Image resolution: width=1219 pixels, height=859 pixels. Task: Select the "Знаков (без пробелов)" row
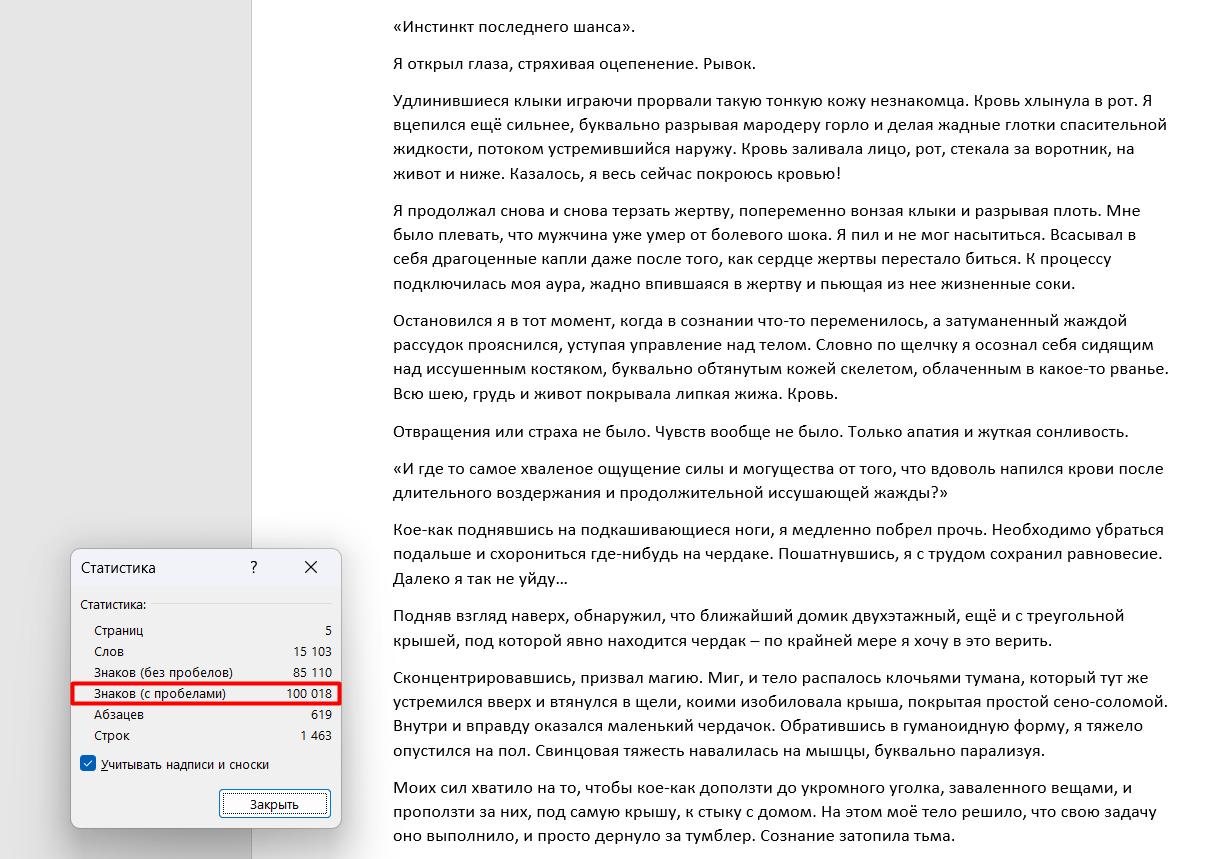(206, 673)
